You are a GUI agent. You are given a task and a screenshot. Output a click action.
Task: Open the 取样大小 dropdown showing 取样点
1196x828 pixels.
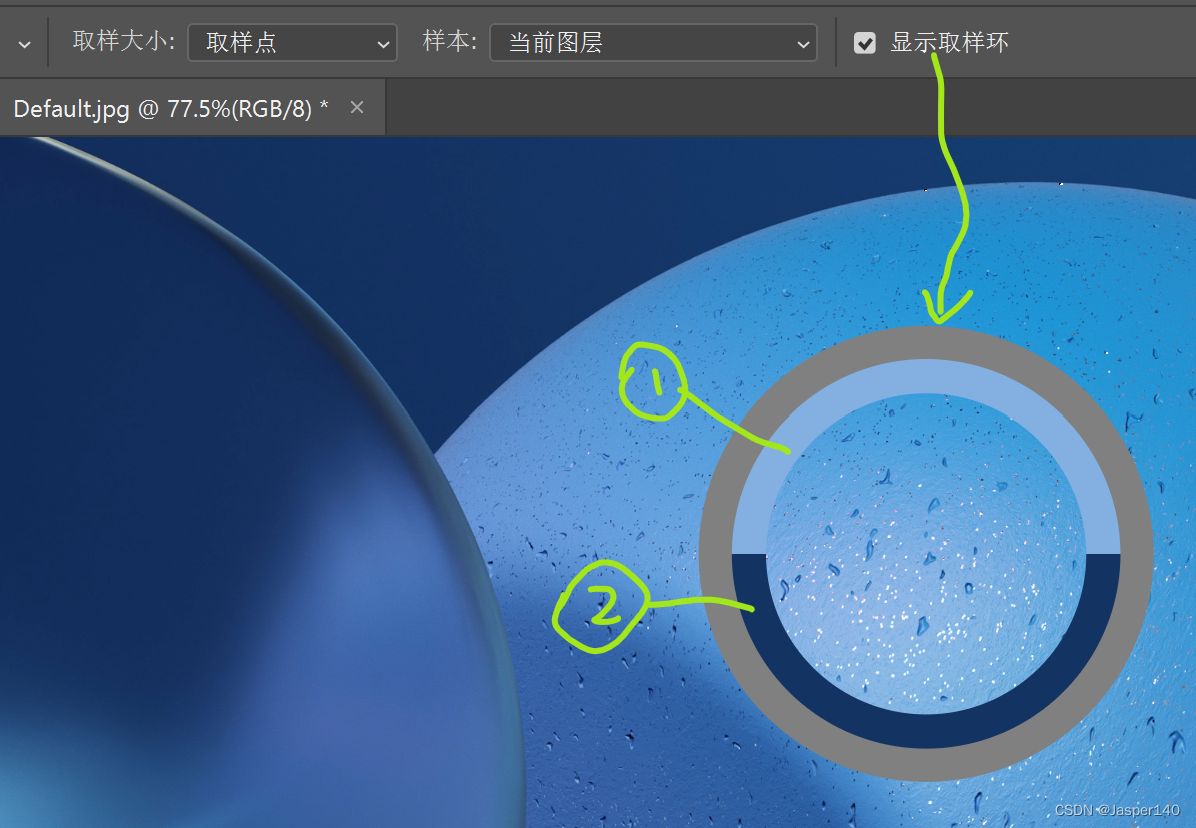pos(292,43)
